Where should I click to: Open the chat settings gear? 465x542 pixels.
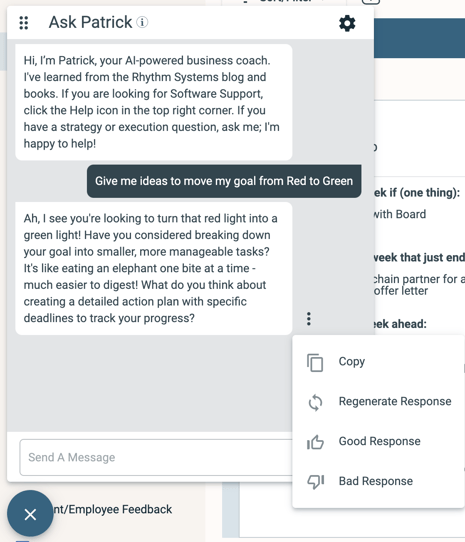tap(347, 23)
